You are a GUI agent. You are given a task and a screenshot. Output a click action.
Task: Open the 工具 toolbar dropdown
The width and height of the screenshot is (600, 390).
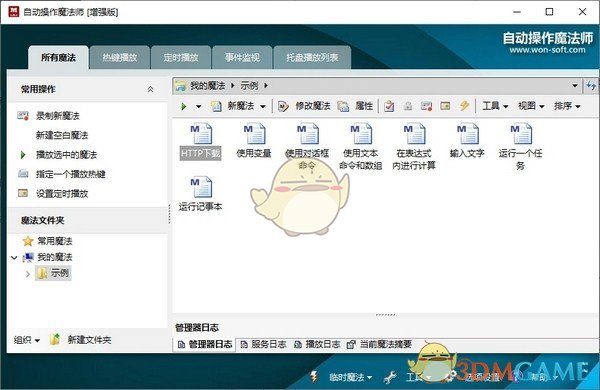(495, 106)
